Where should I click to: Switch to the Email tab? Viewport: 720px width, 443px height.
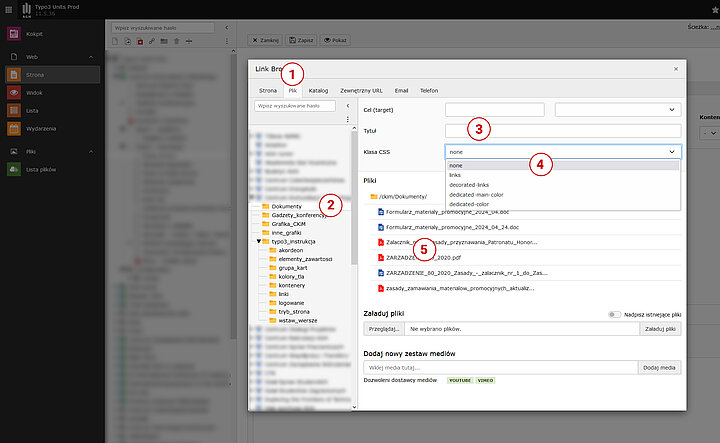click(401, 91)
